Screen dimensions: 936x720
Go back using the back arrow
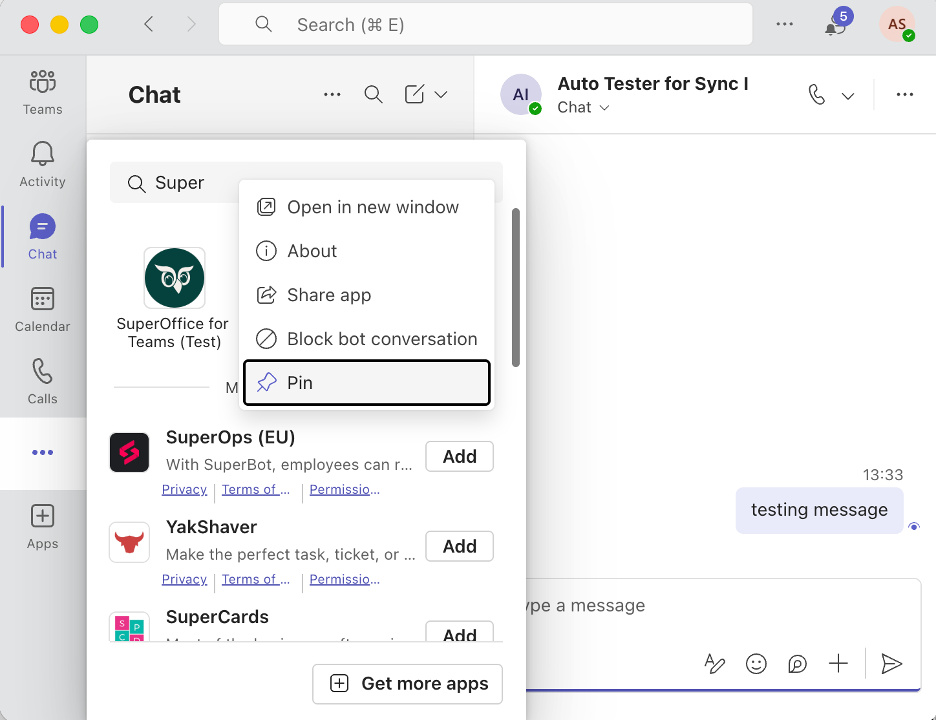(x=149, y=24)
